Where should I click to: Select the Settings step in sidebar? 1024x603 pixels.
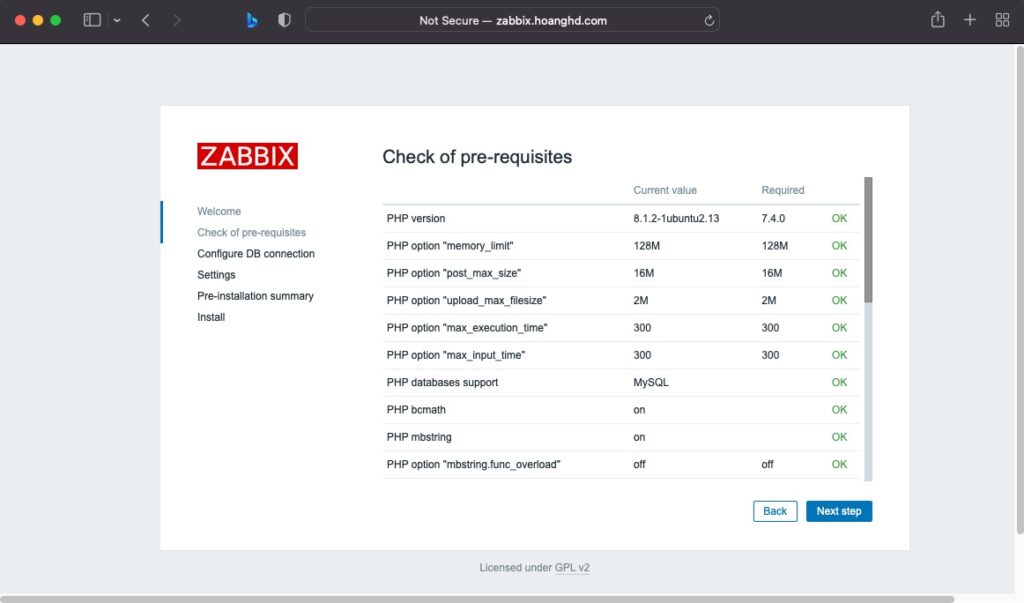216,275
